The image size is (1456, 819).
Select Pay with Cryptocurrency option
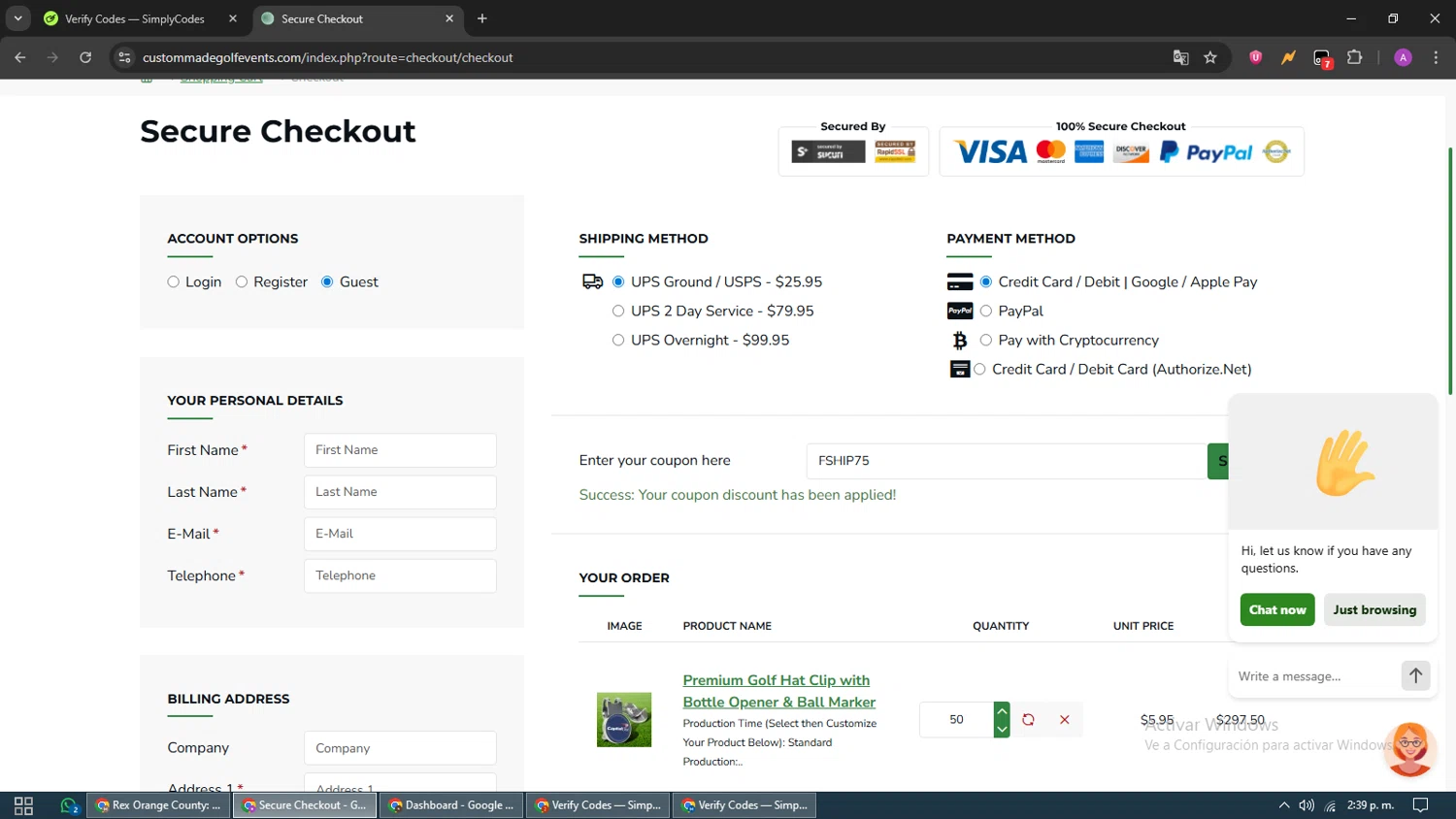point(986,341)
